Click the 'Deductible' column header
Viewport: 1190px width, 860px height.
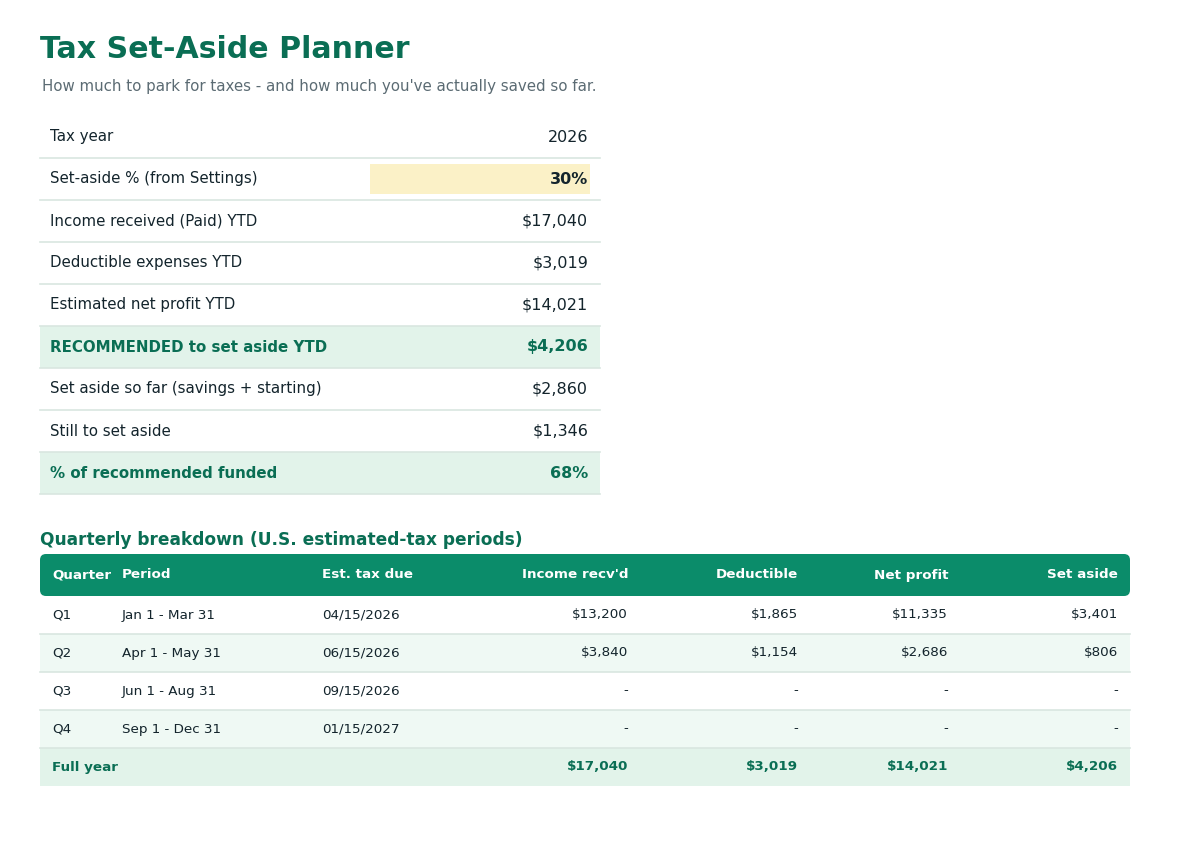click(x=756, y=574)
